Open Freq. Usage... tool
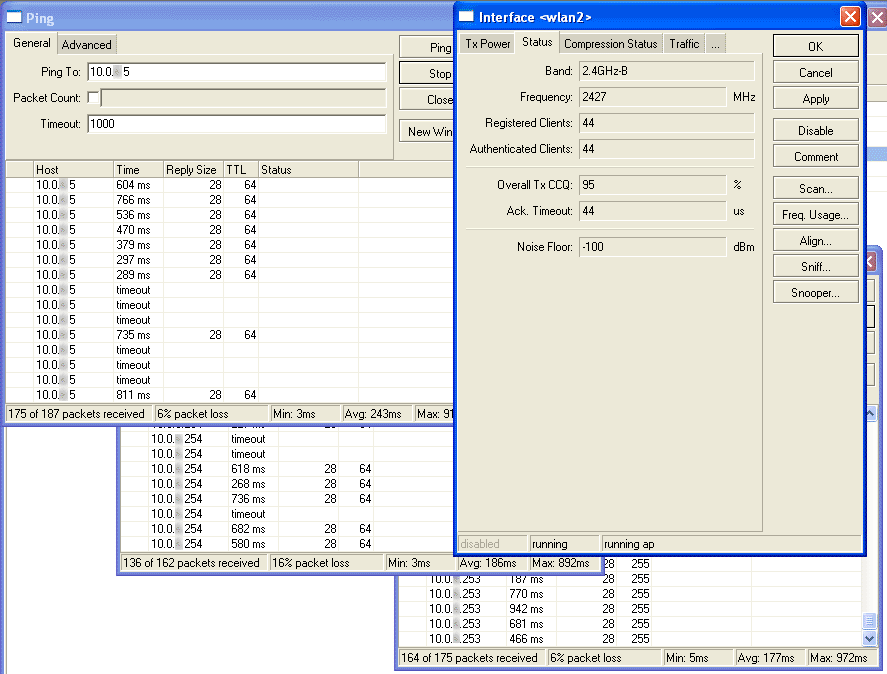887x674 pixels. [x=815, y=214]
